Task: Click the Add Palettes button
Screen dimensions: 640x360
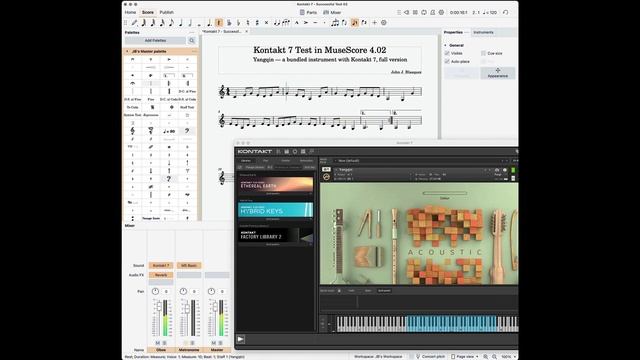Action: (156, 40)
